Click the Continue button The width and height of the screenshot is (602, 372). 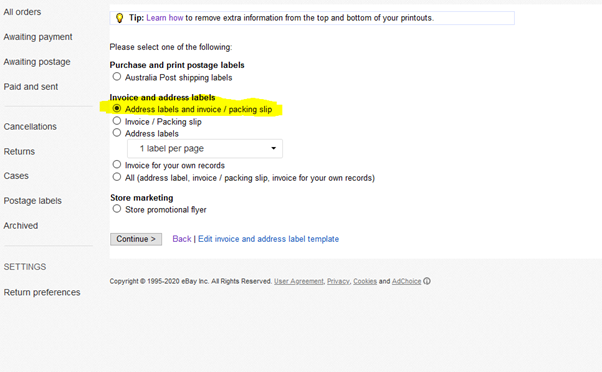[x=136, y=239]
